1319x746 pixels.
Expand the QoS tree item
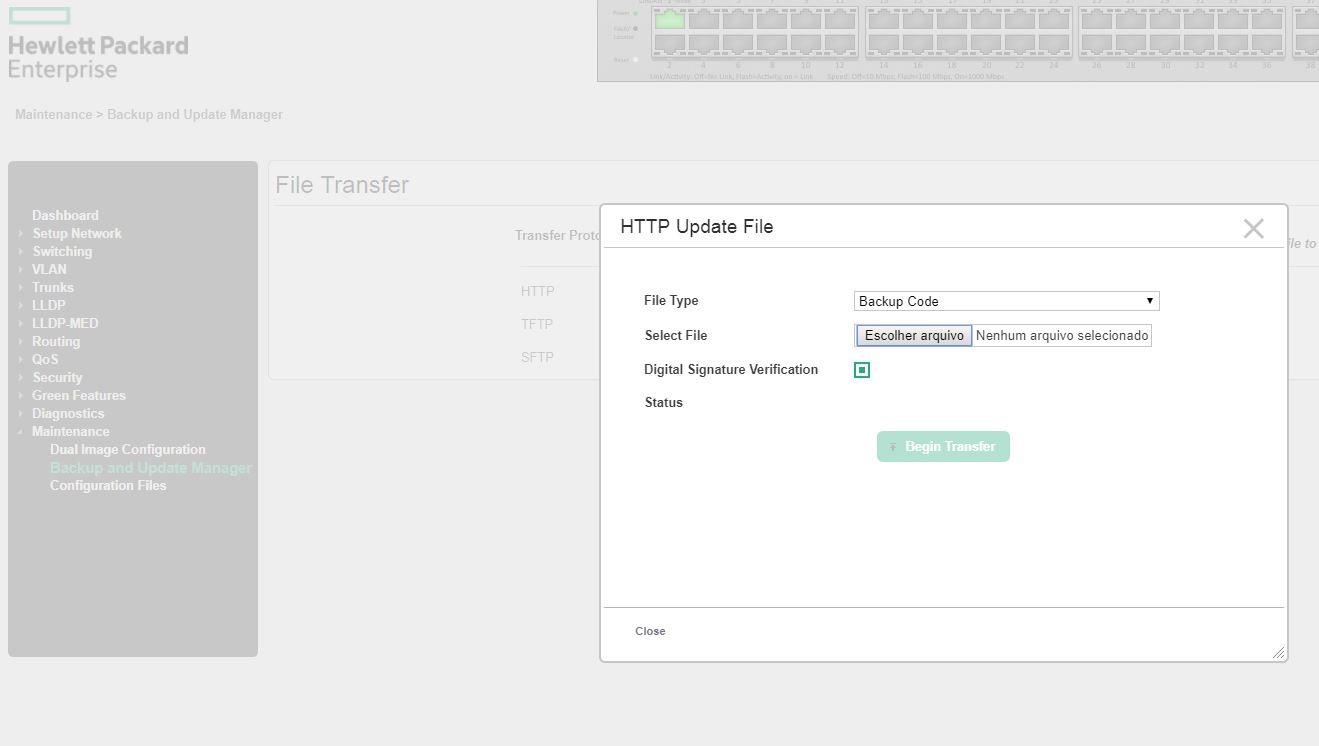click(21, 360)
